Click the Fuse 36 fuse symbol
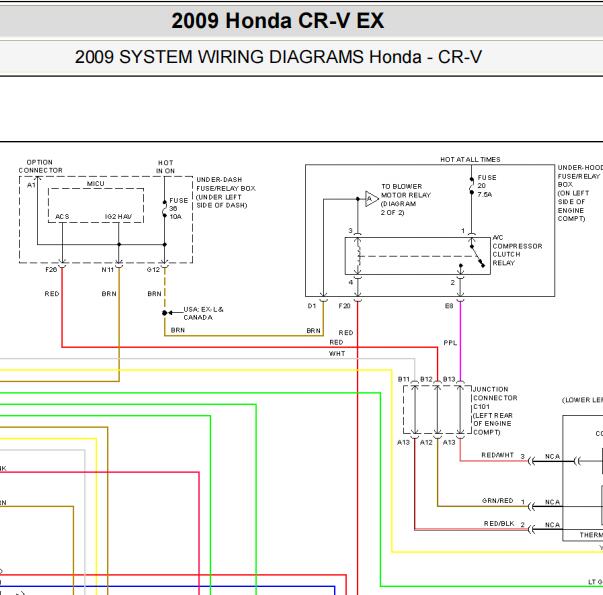Image resolution: width=603 pixels, height=595 pixels. [165, 209]
